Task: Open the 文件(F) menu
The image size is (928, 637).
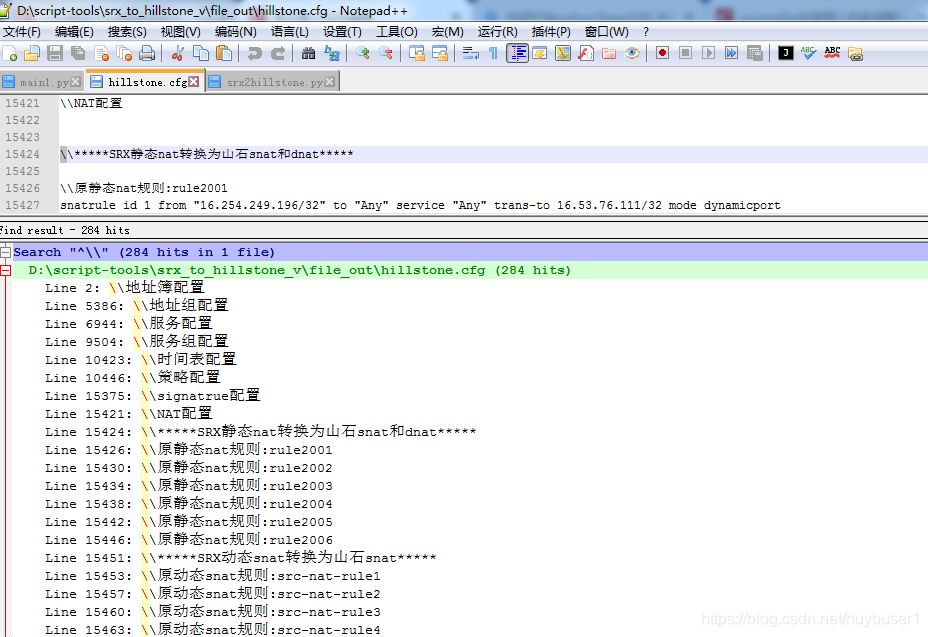Action: (22, 32)
